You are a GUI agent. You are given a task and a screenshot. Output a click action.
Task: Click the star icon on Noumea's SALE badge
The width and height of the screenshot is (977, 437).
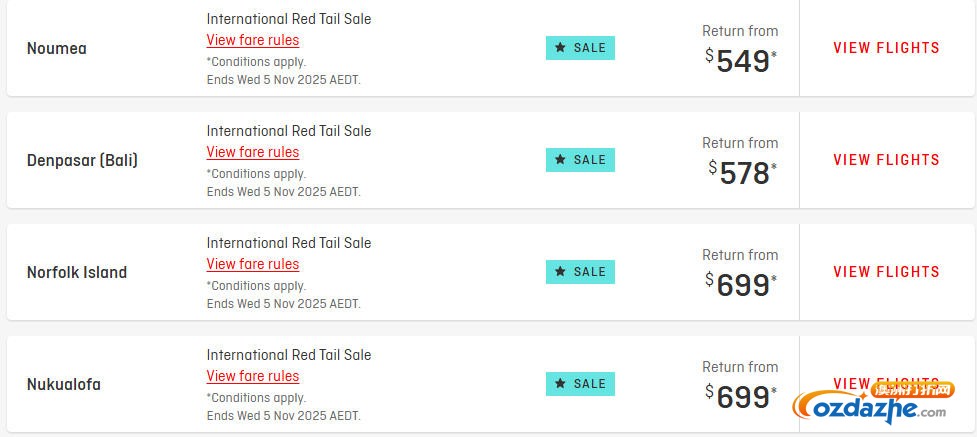[x=560, y=48]
